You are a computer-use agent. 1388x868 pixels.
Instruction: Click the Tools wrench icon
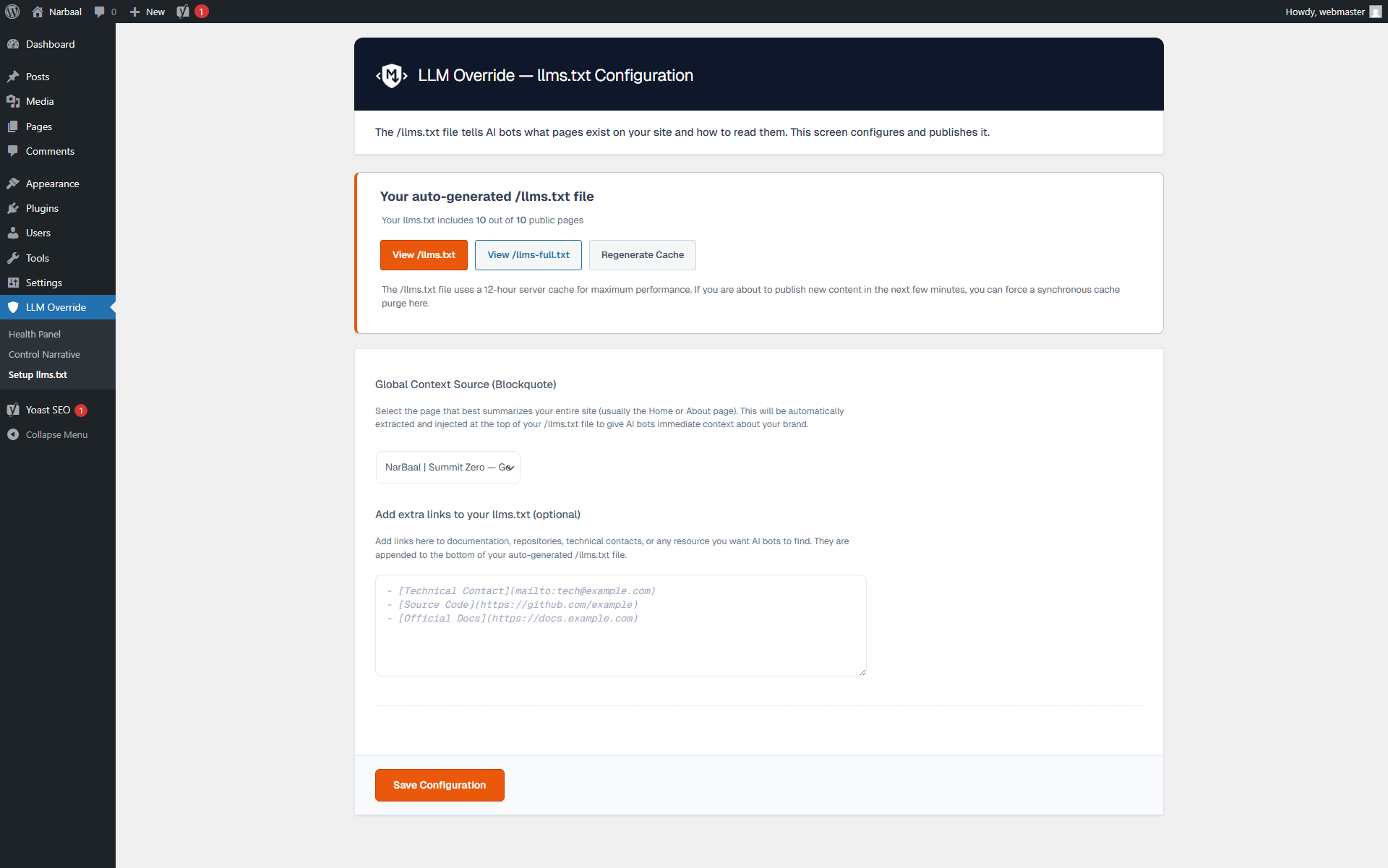click(x=13, y=258)
